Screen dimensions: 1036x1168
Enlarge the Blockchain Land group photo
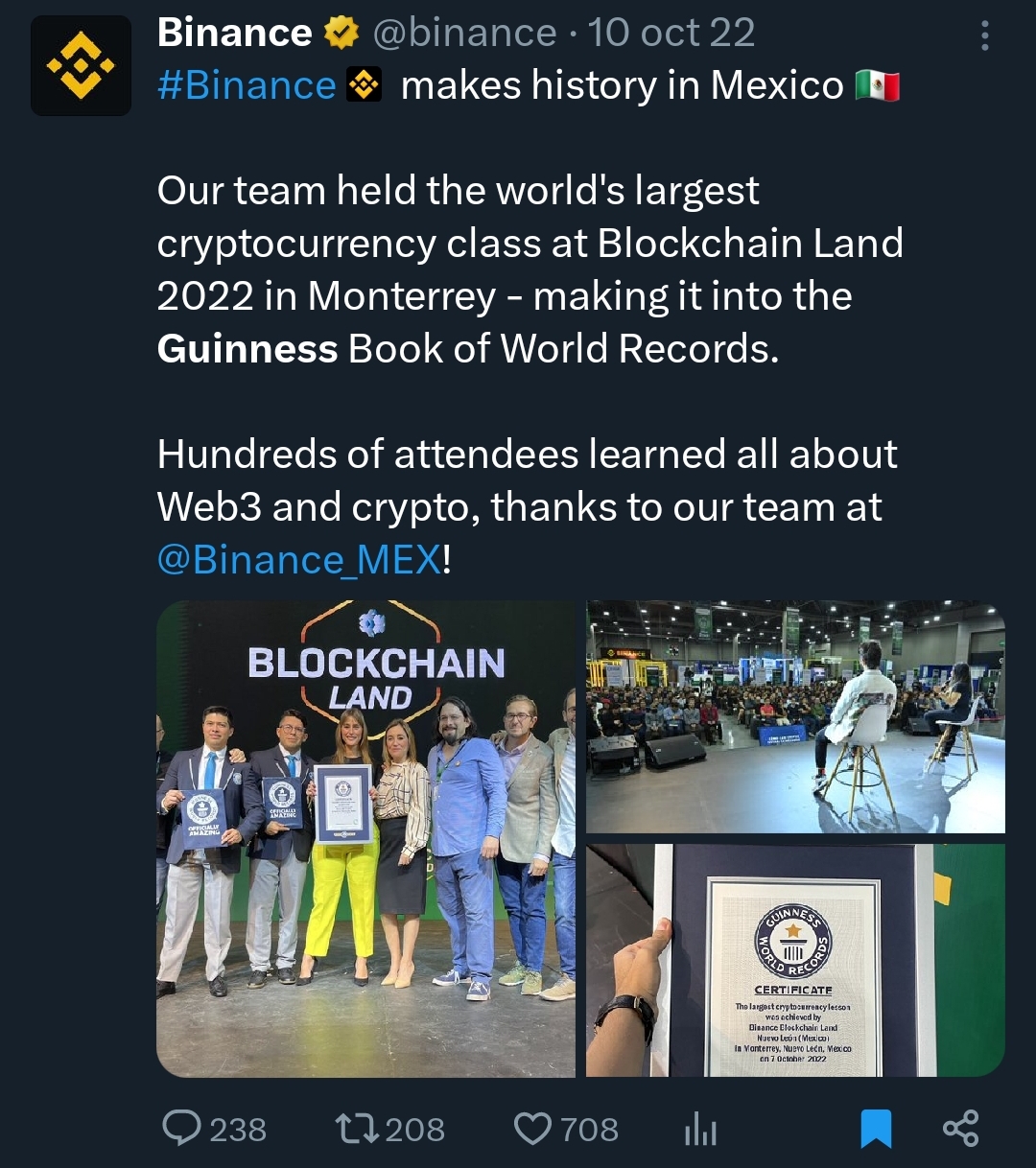[367, 841]
